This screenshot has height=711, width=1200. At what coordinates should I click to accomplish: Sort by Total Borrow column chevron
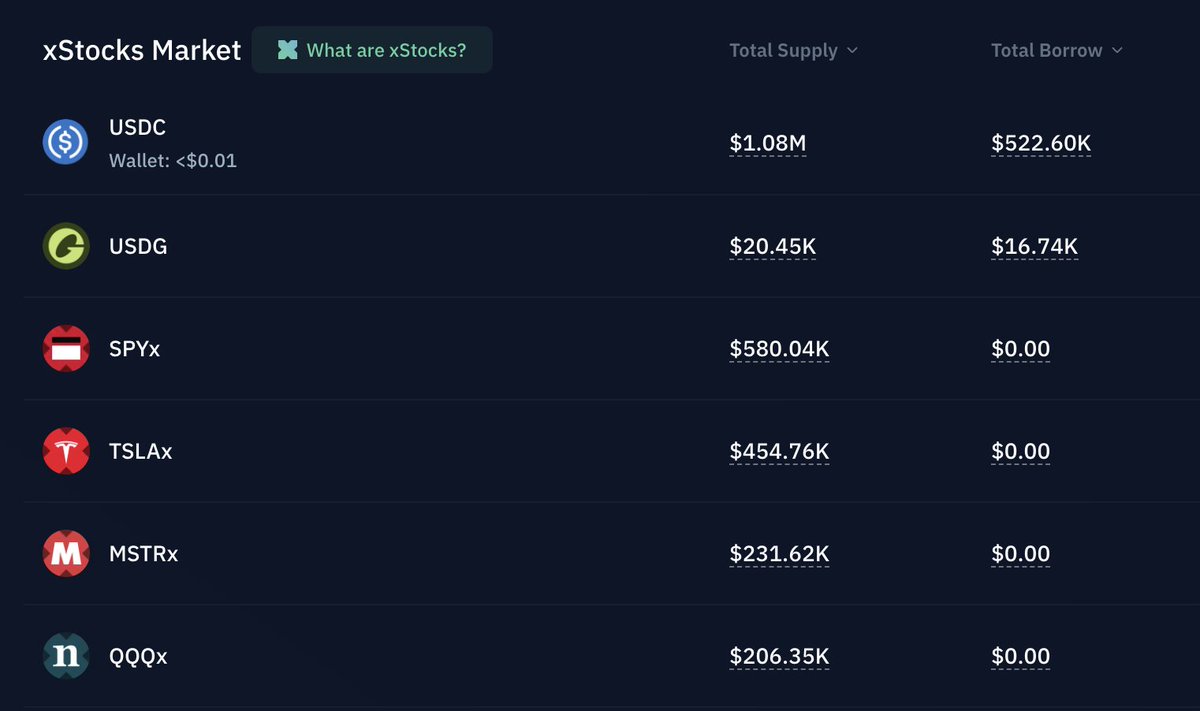(x=1117, y=50)
